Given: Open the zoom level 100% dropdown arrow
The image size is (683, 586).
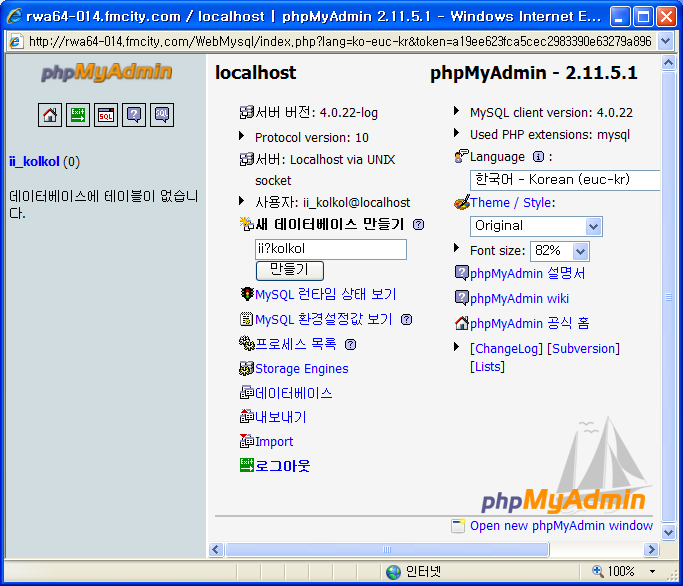Looking at the screenshot, I should pos(653,572).
